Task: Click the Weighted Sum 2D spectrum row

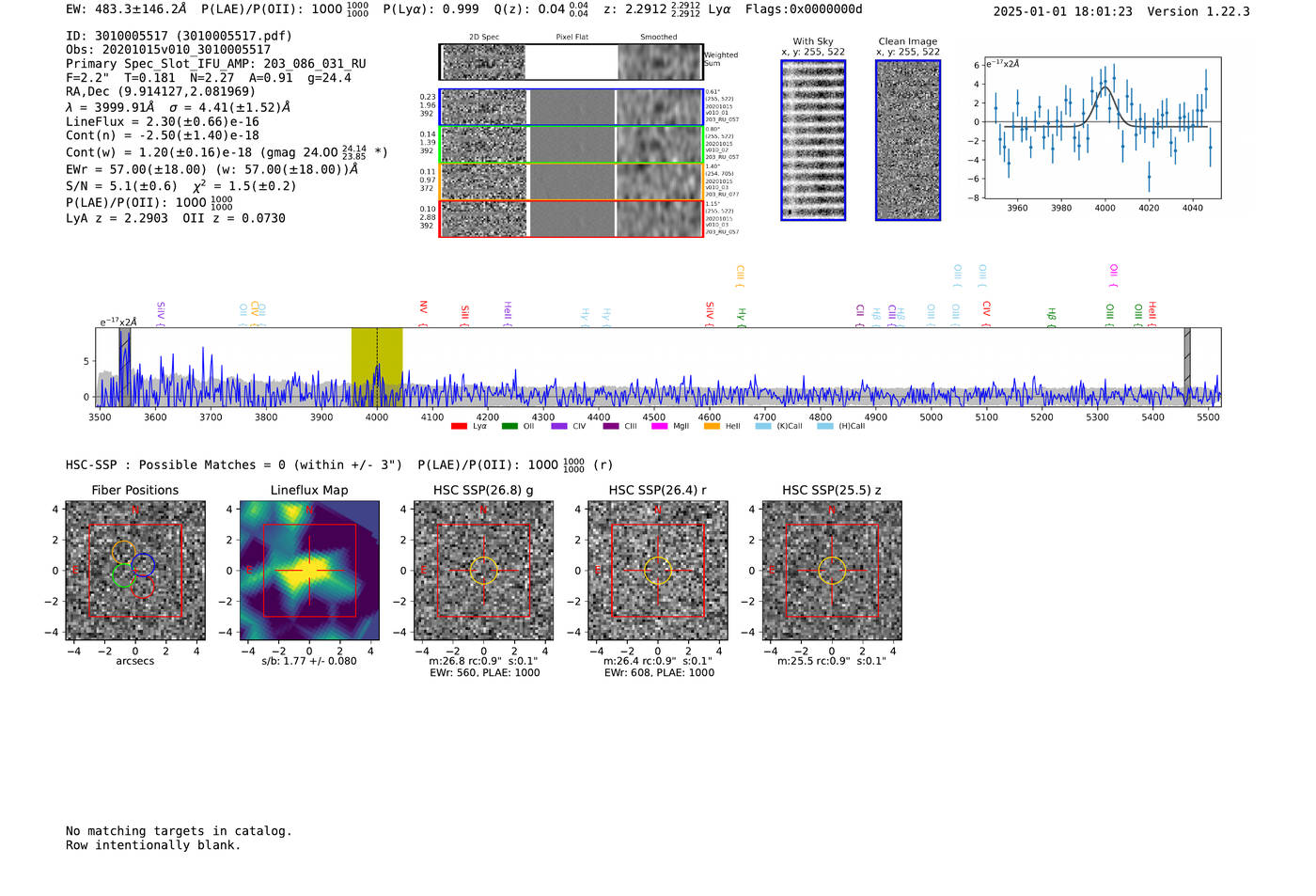Action: point(572,62)
